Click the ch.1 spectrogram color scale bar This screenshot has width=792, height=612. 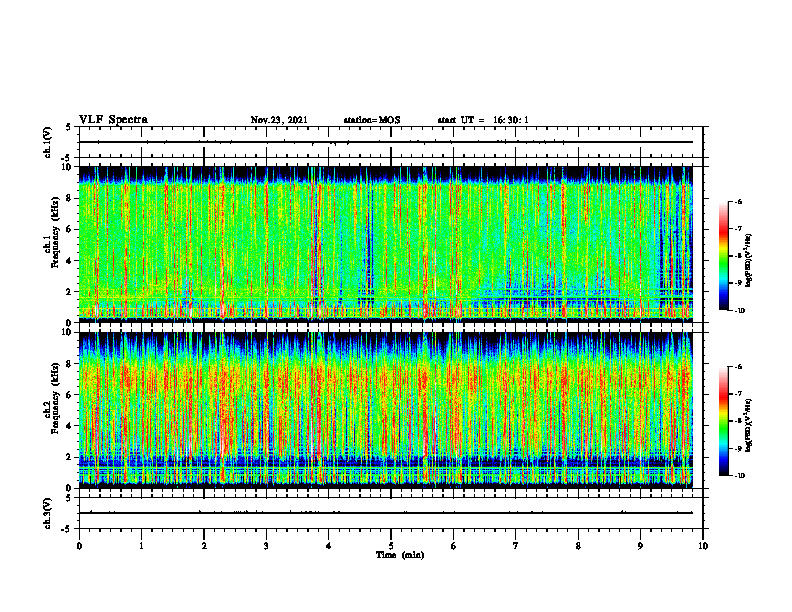coord(724,256)
